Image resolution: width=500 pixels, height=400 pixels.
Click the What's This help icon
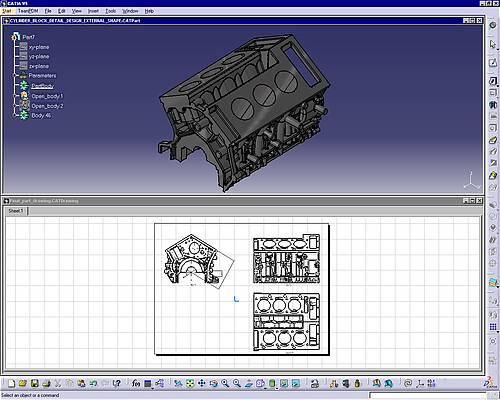pyautogui.click(x=116, y=384)
